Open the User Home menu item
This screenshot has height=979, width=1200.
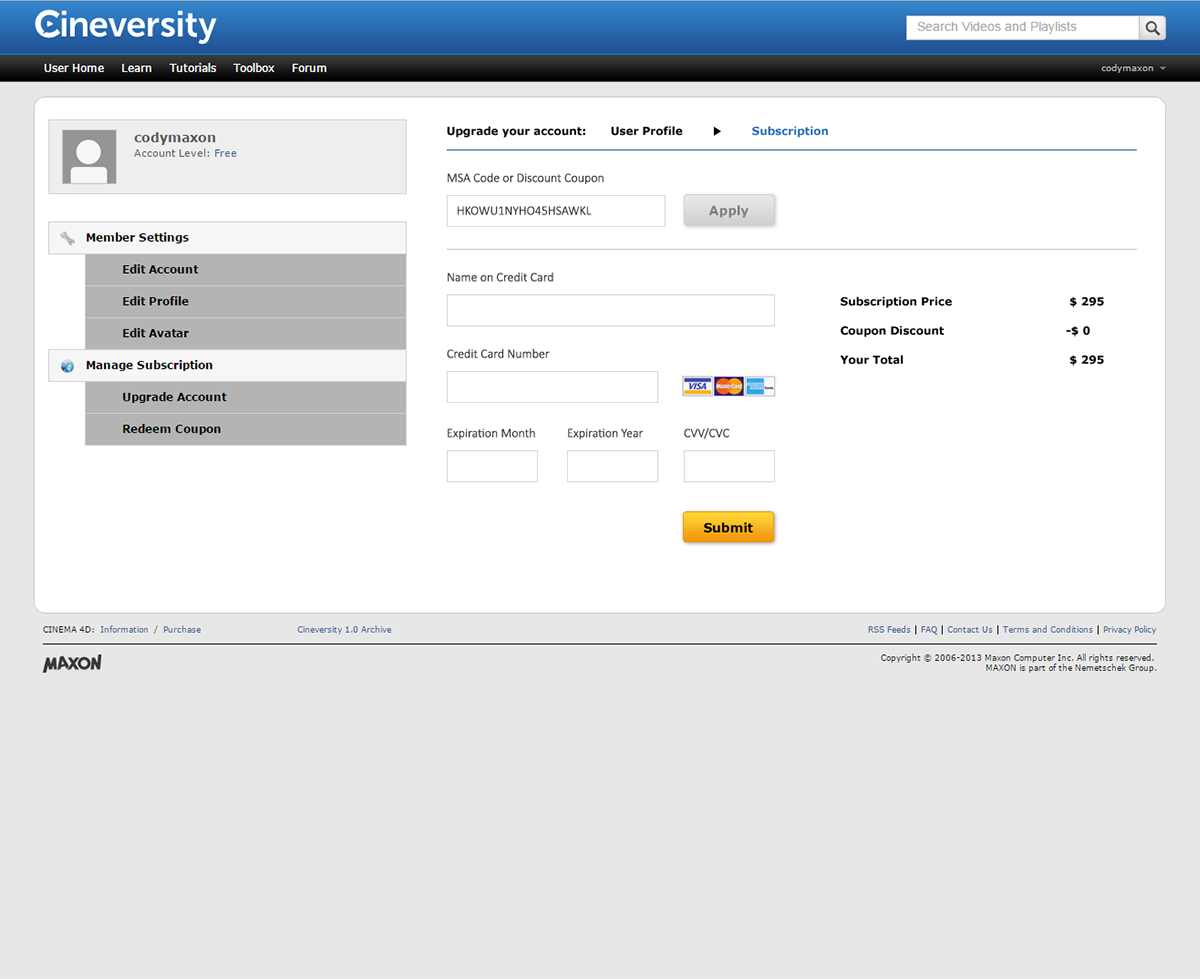pyautogui.click(x=74, y=68)
